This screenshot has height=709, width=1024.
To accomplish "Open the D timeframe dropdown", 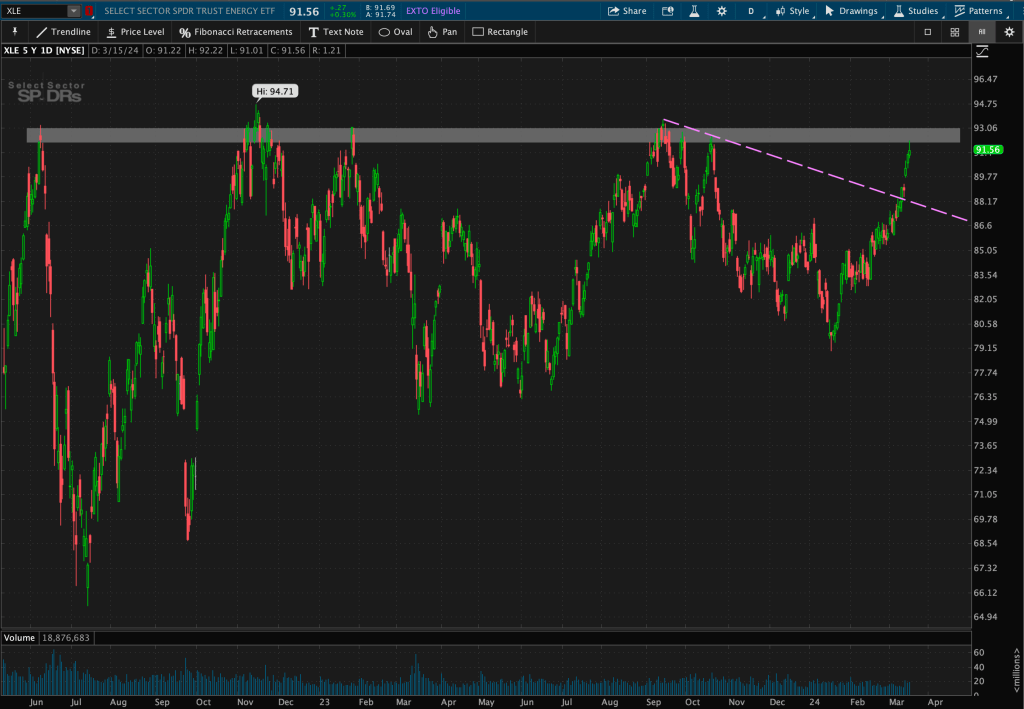I will tap(751, 11).
